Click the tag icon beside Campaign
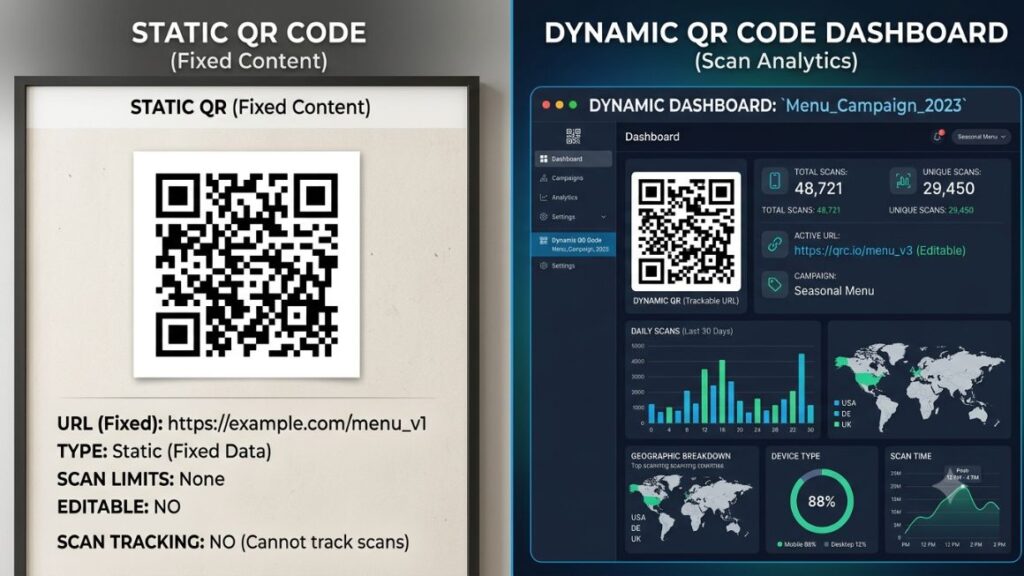Viewport: 1024px width, 576px height. pyautogui.click(x=775, y=285)
